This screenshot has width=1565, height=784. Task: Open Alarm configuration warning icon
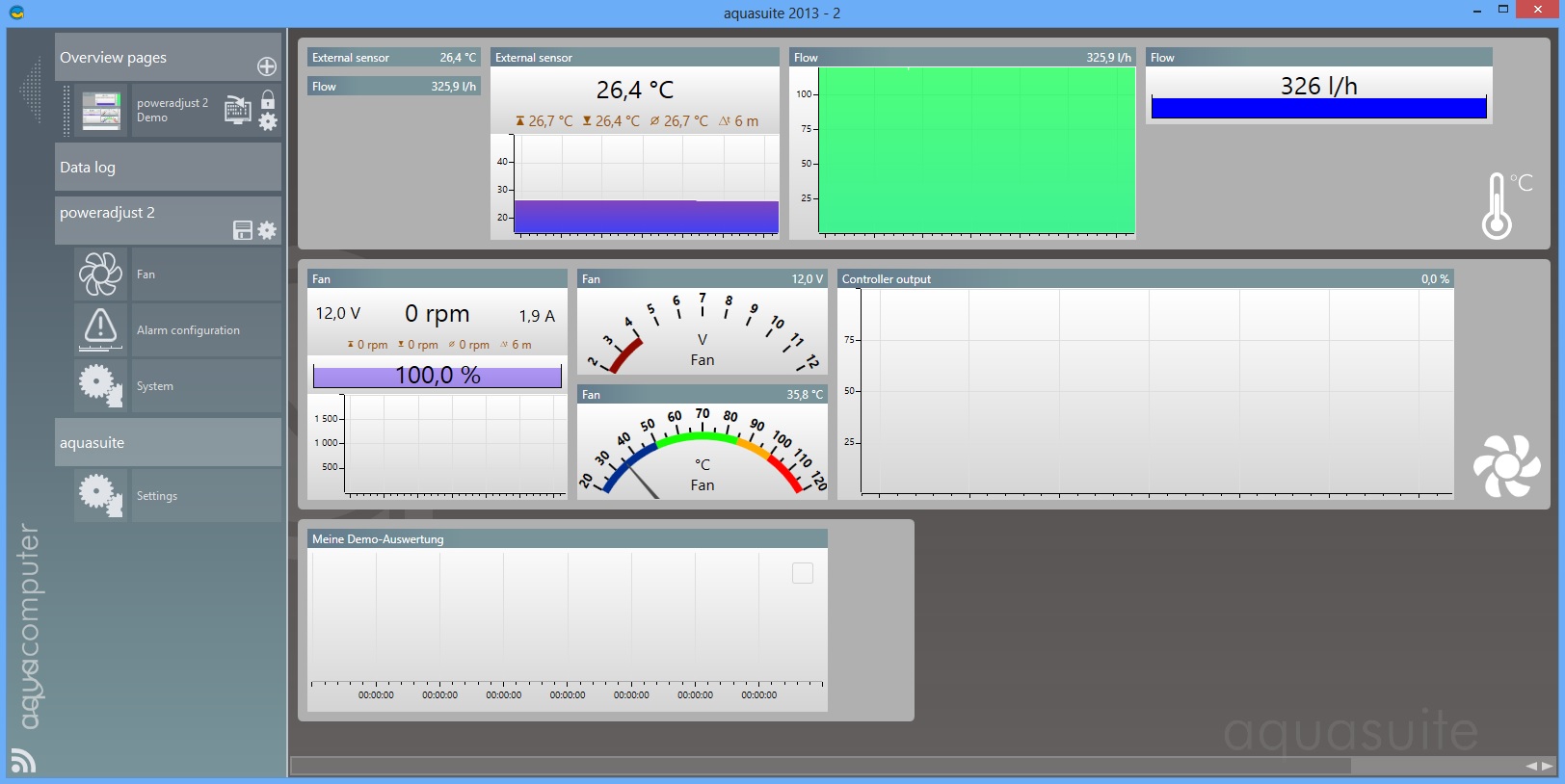point(101,329)
